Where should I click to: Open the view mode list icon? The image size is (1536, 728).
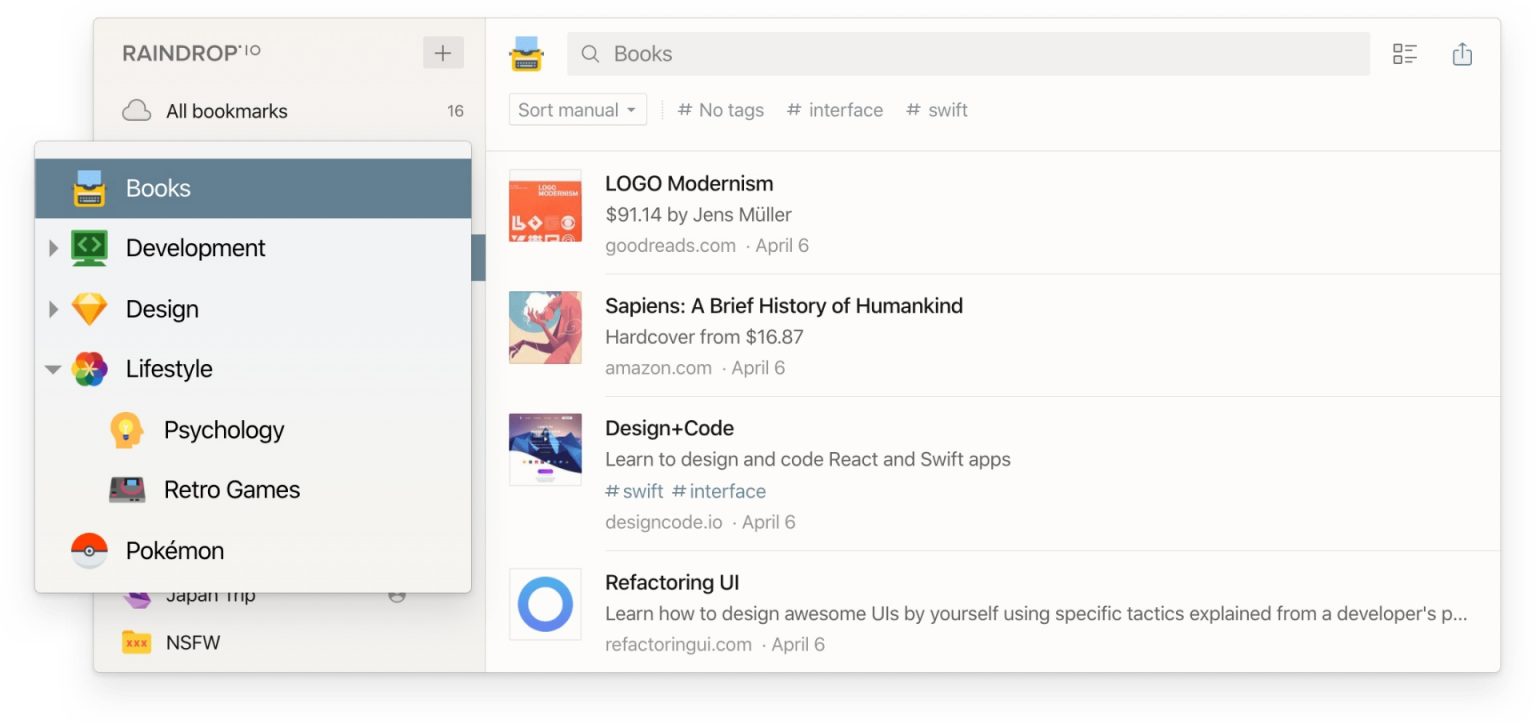pos(1405,54)
